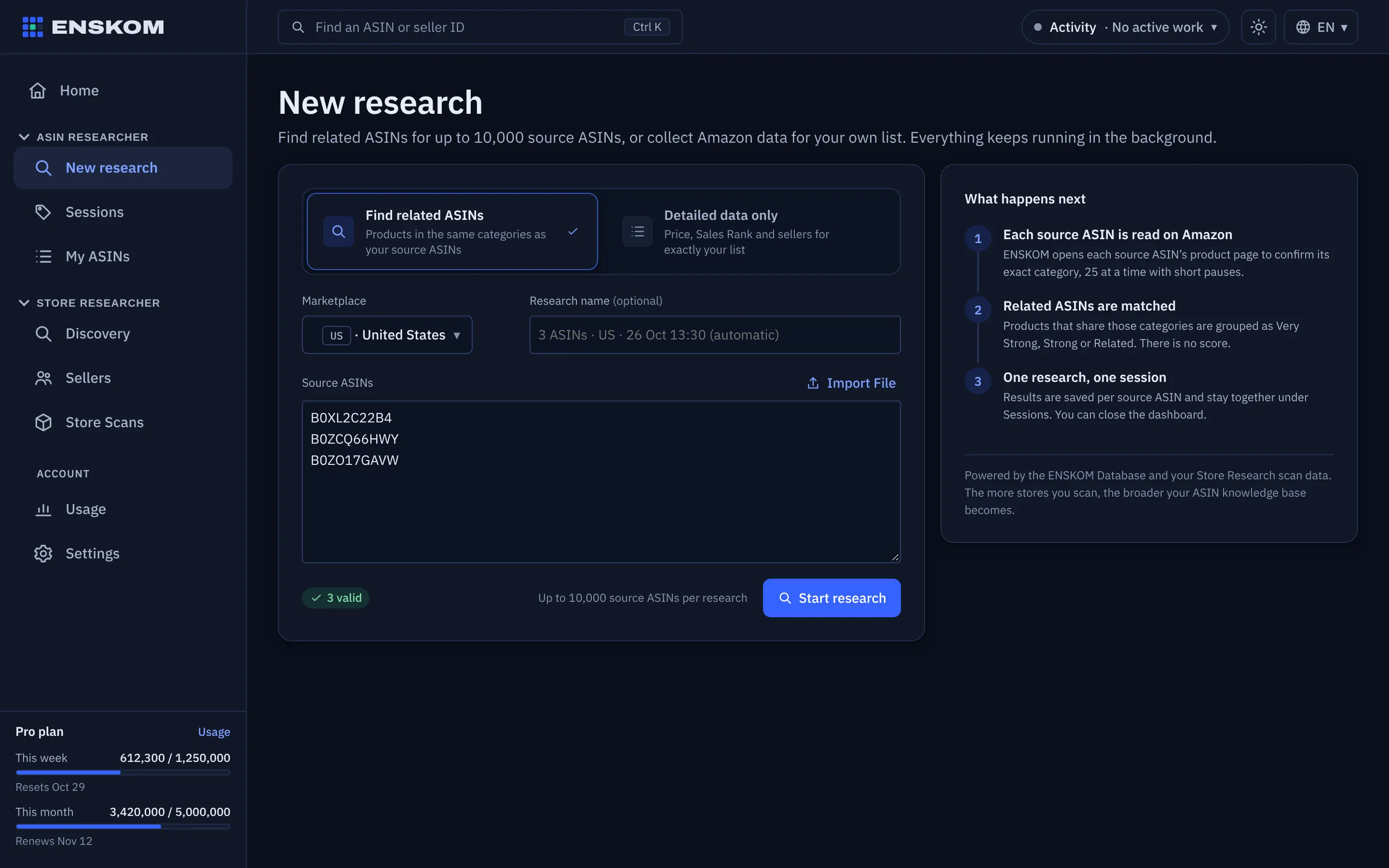
Task: Toggle the light/dark theme sun icon
Action: click(1258, 27)
